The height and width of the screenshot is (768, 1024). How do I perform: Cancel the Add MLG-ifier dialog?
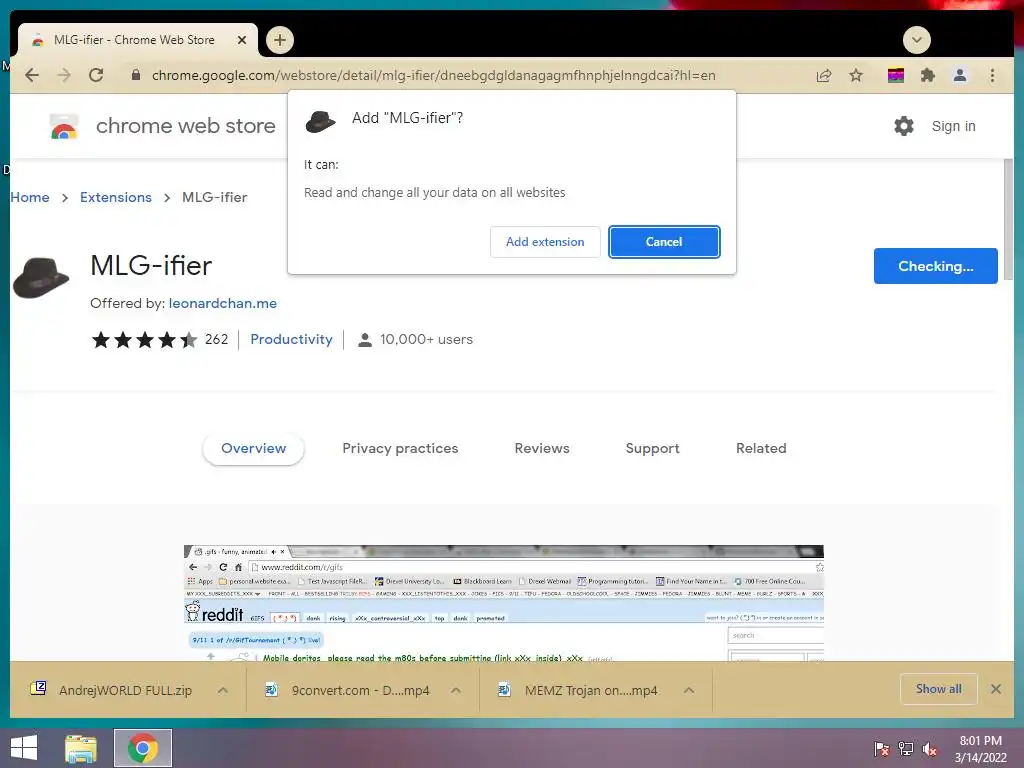(664, 242)
